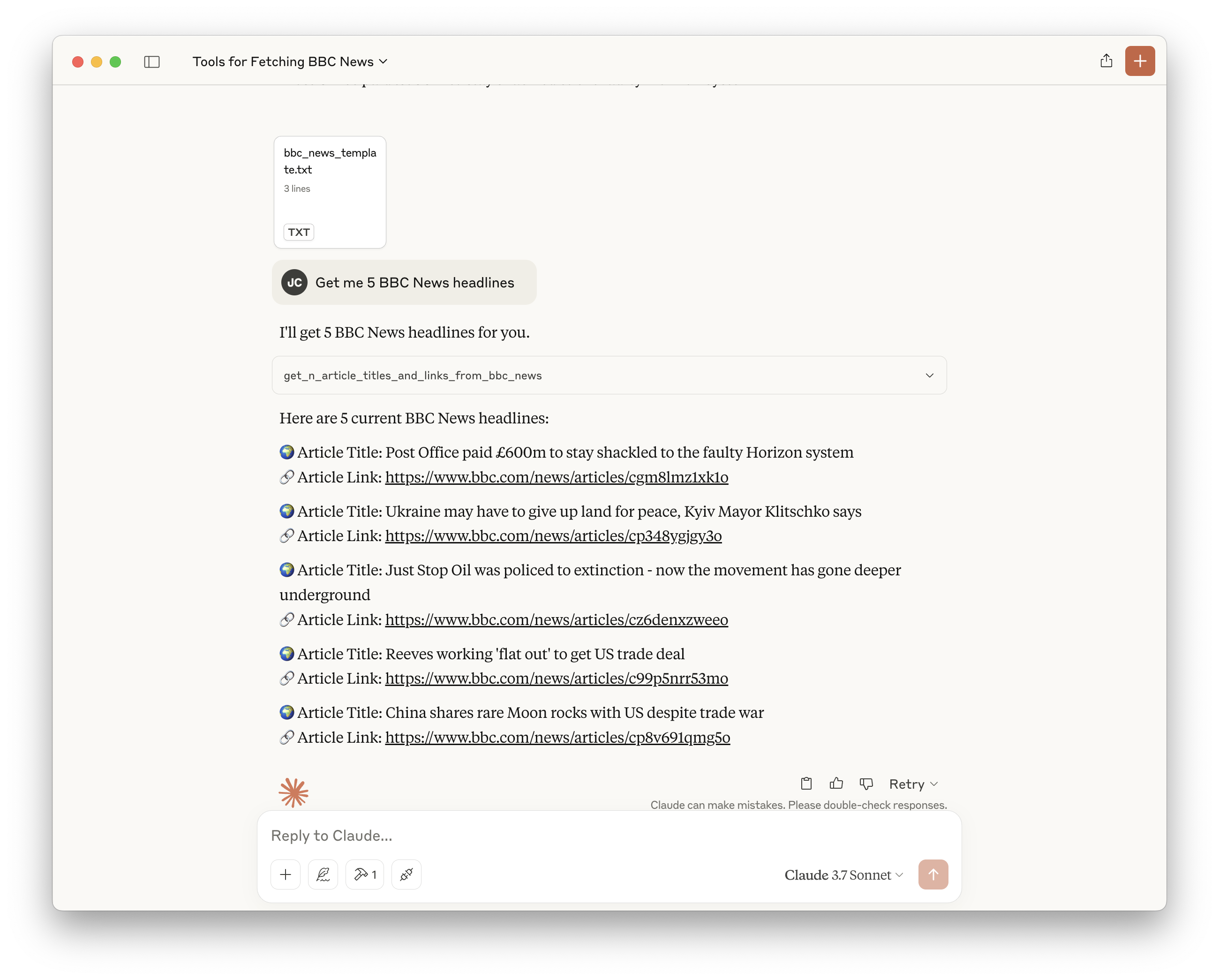Click the 'I'll get 5 BBC News headlines' text
Viewport: 1219px width, 980px height.
coord(404,332)
